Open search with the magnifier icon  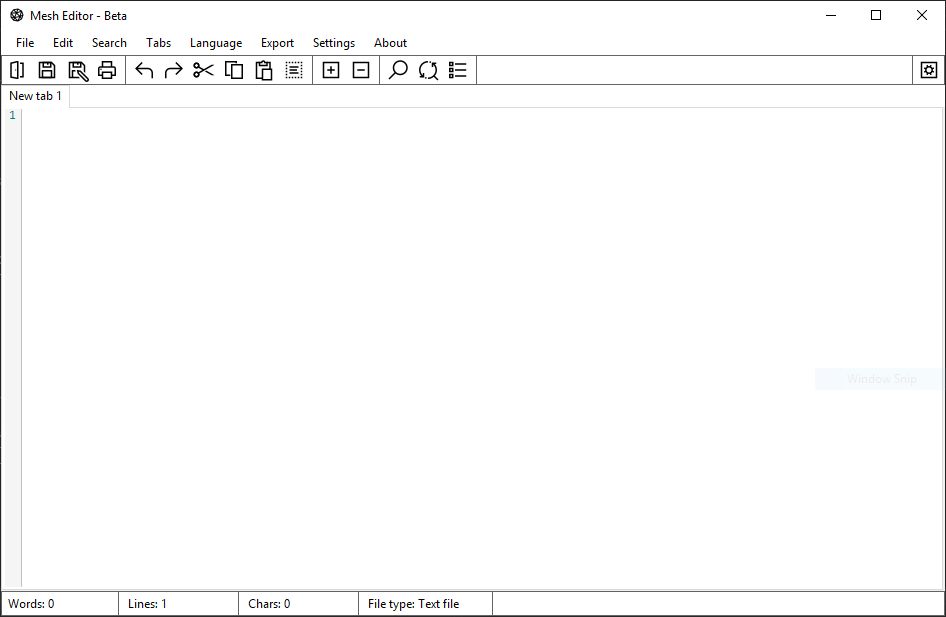pyautogui.click(x=398, y=70)
